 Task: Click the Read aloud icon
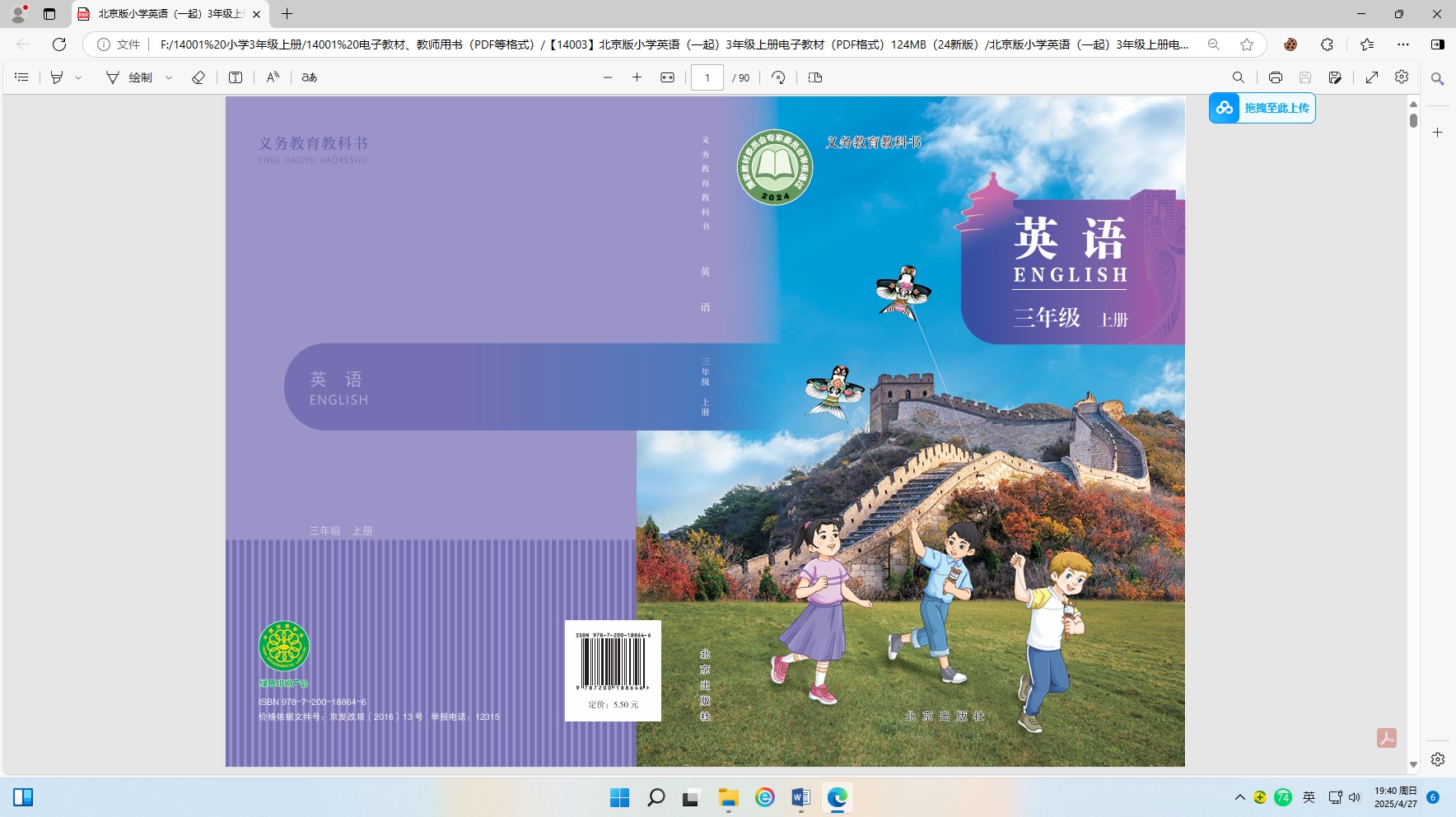coord(273,77)
